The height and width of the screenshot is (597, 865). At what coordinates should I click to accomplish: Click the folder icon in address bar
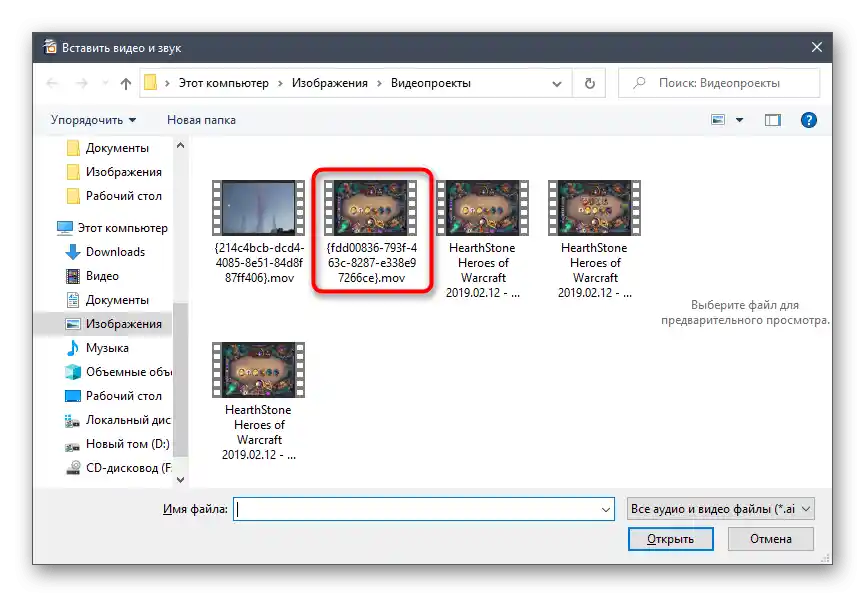tap(151, 83)
